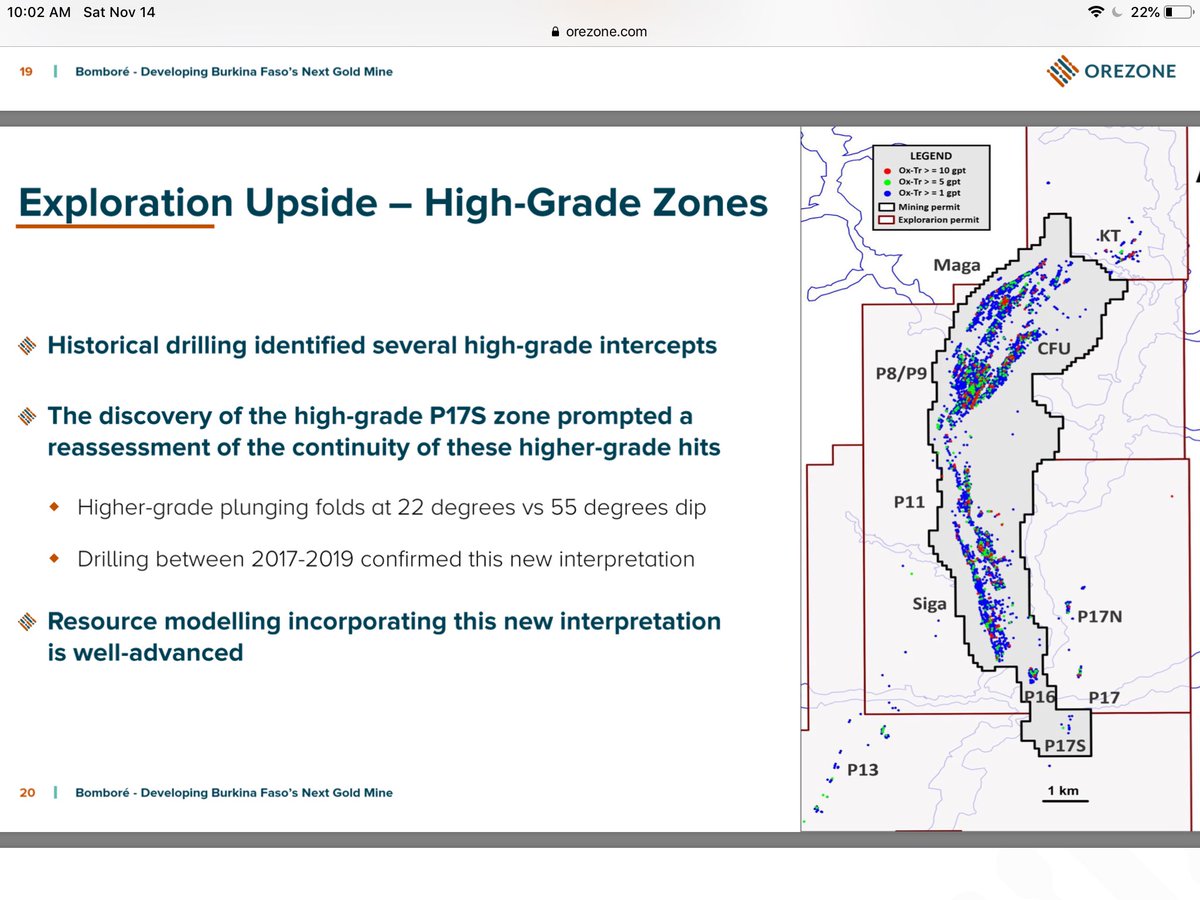This screenshot has height=900, width=1200.
Task: Click the 1 km scale bar
Action: [1065, 791]
